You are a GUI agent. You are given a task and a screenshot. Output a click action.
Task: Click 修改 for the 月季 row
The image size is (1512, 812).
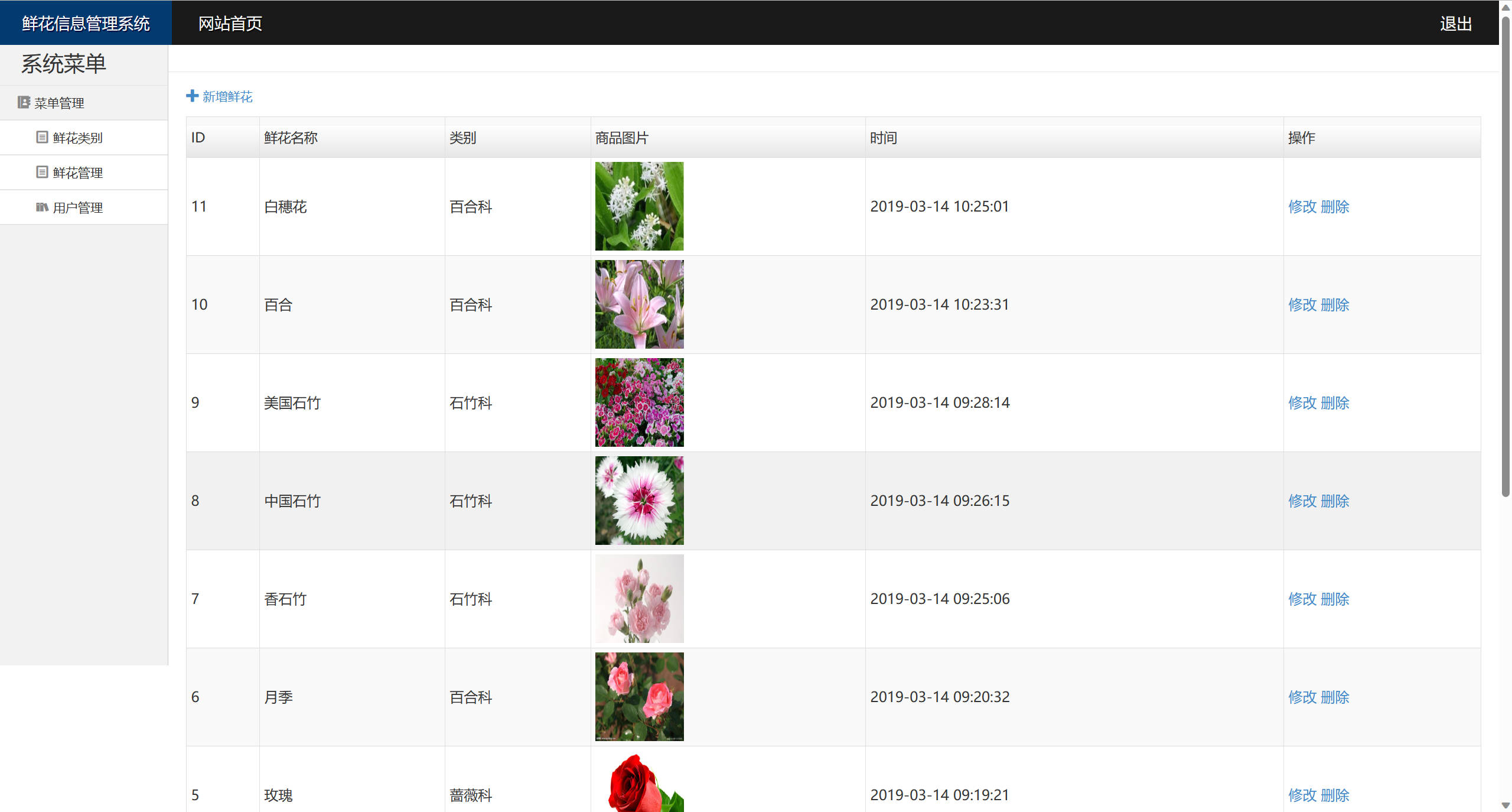tap(1302, 697)
